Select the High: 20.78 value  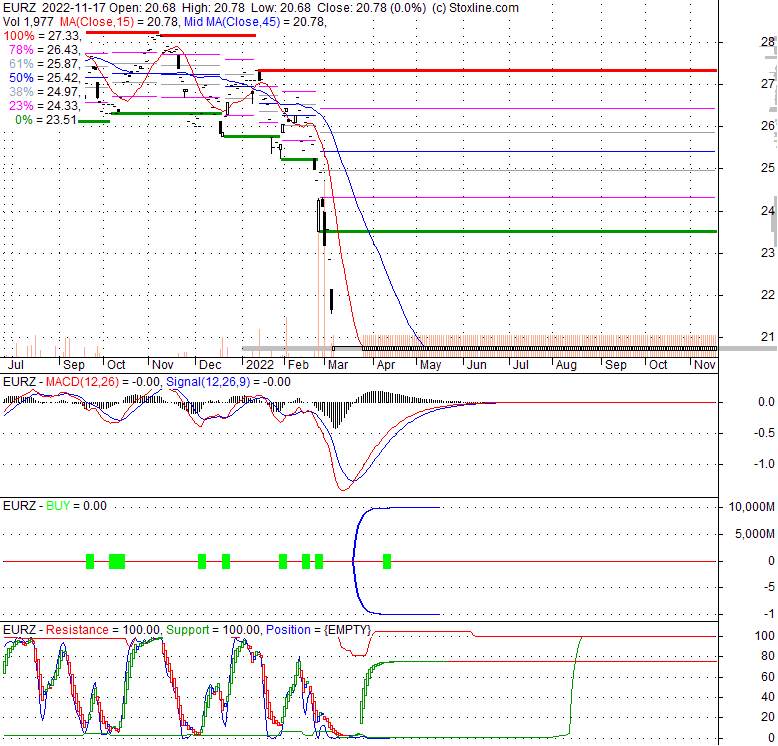coord(213,8)
